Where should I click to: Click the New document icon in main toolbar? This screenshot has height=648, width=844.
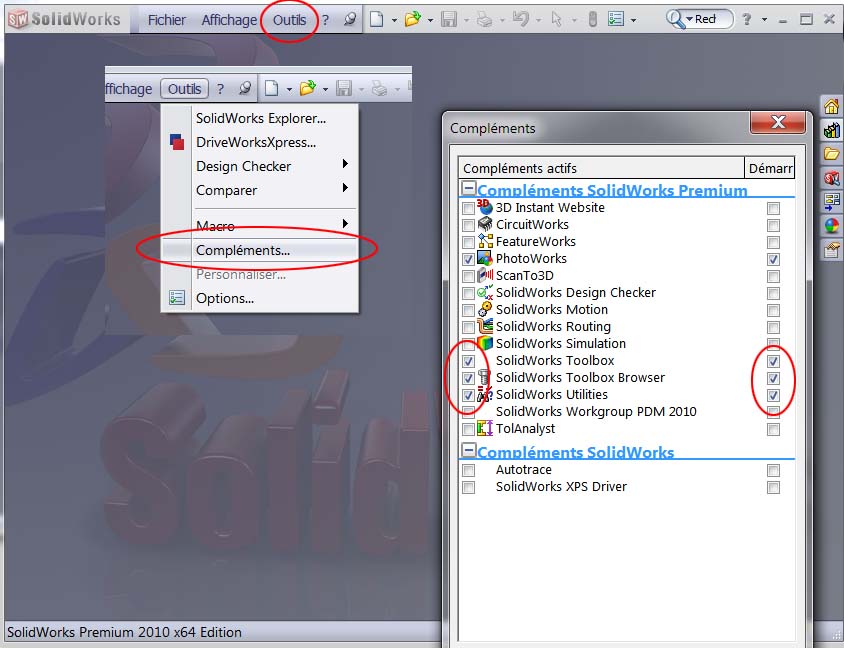coord(376,20)
